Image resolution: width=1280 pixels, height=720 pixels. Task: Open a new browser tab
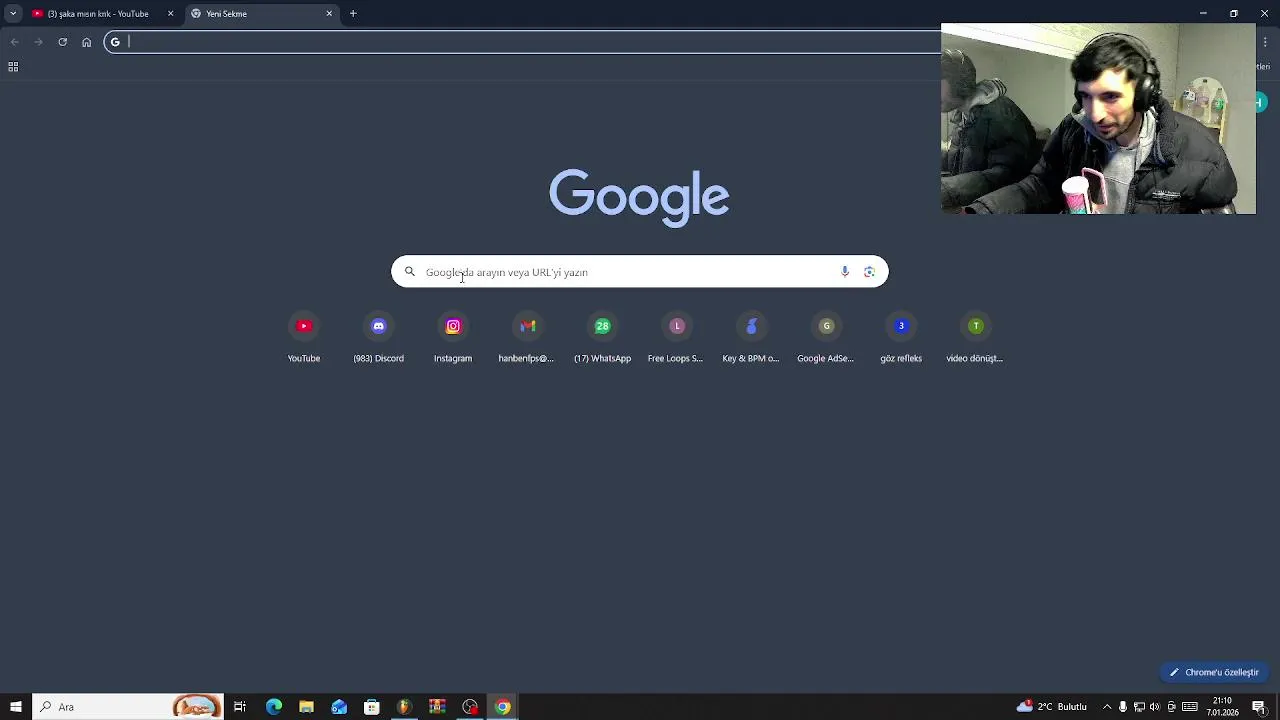click(353, 14)
